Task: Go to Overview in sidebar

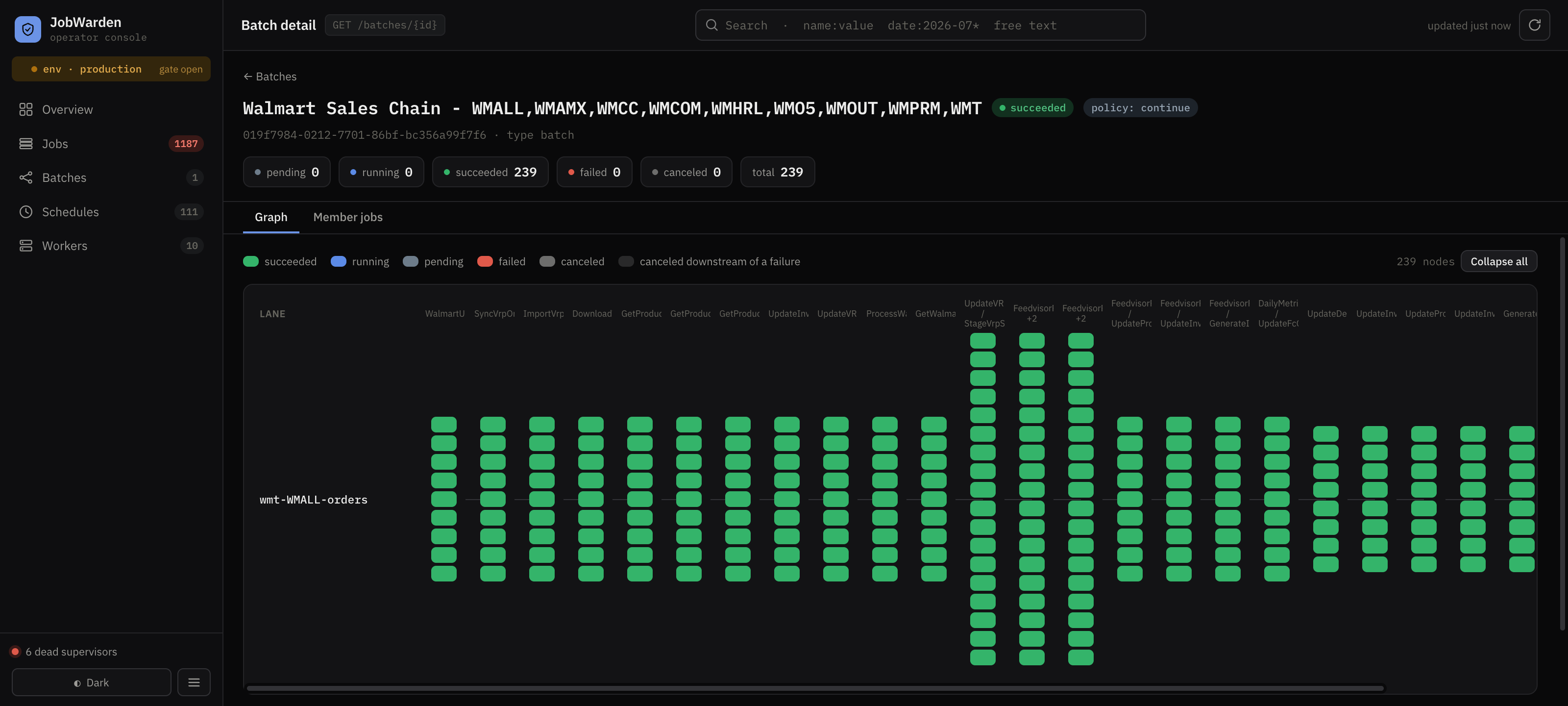Action: coord(111,110)
